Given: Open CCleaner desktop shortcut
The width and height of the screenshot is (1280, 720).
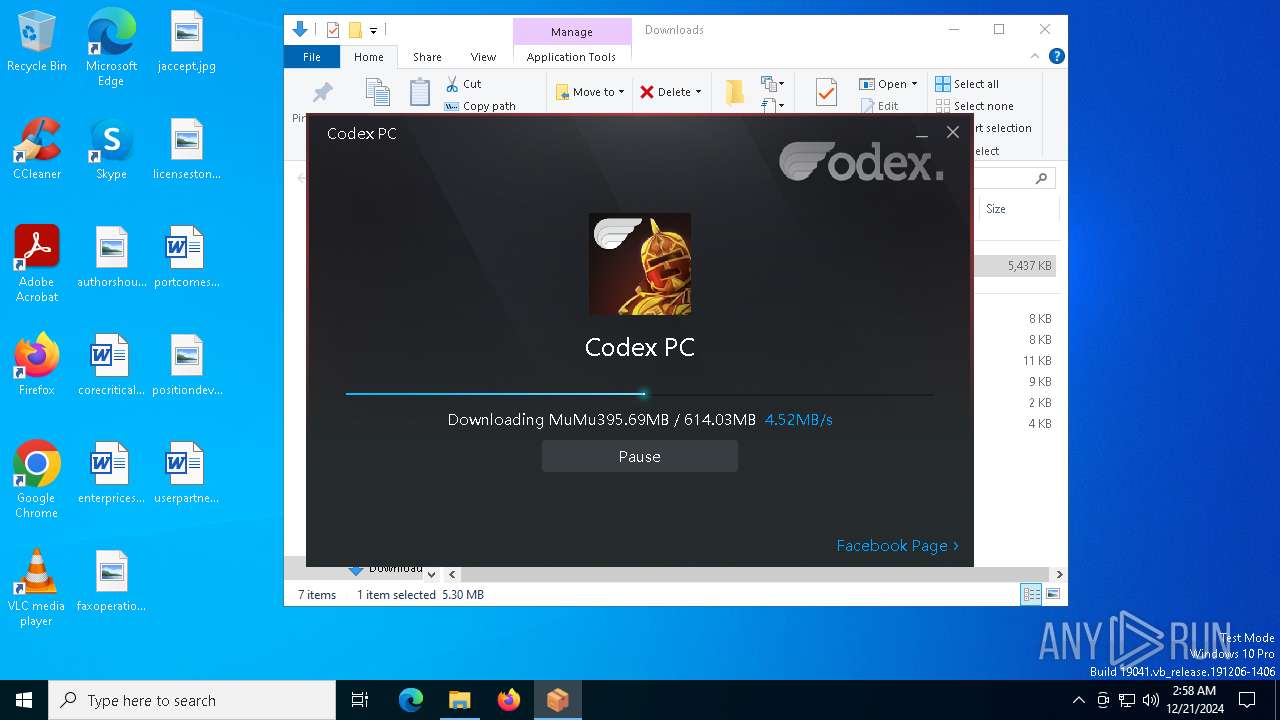Looking at the screenshot, I should pos(37,150).
